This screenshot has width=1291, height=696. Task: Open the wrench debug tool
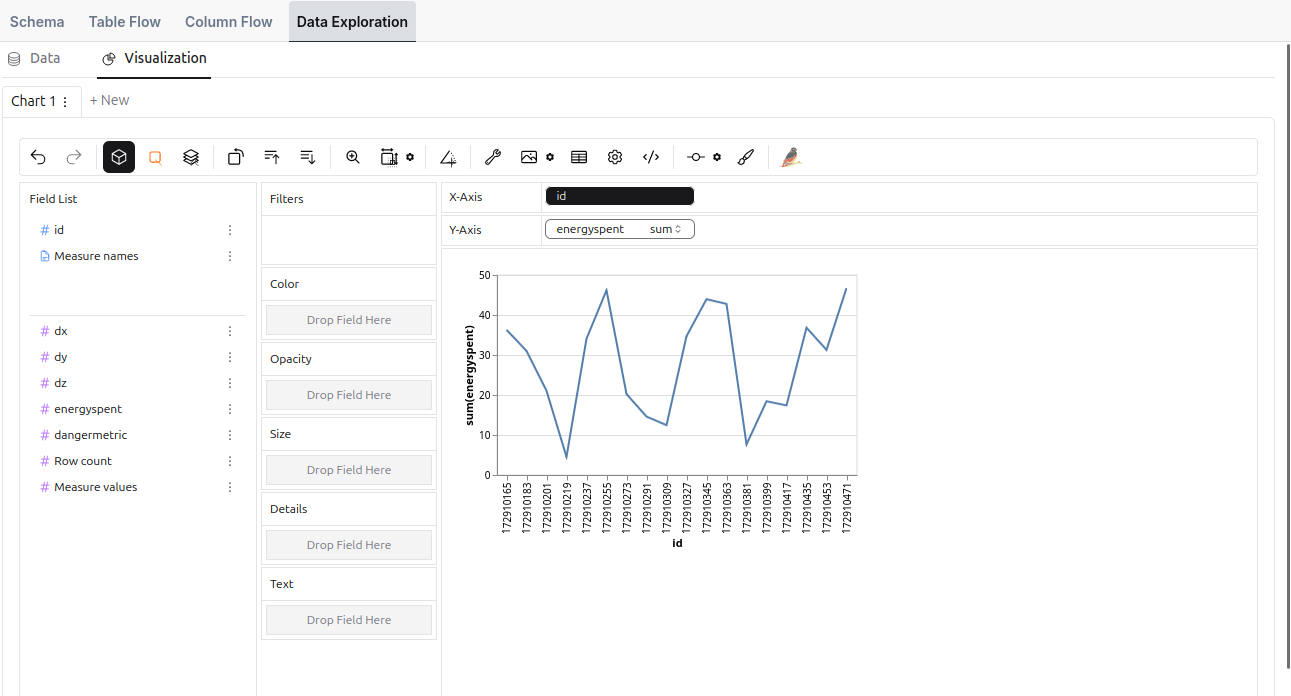(492, 157)
